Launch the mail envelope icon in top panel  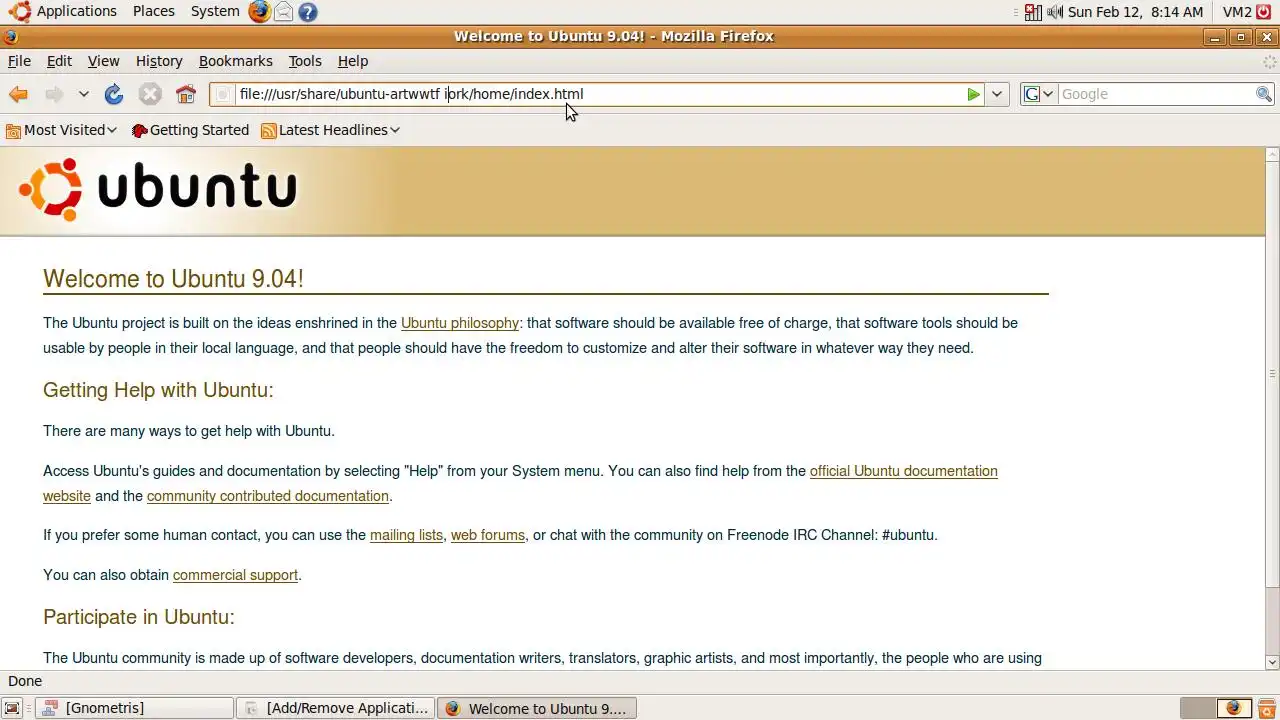[284, 12]
